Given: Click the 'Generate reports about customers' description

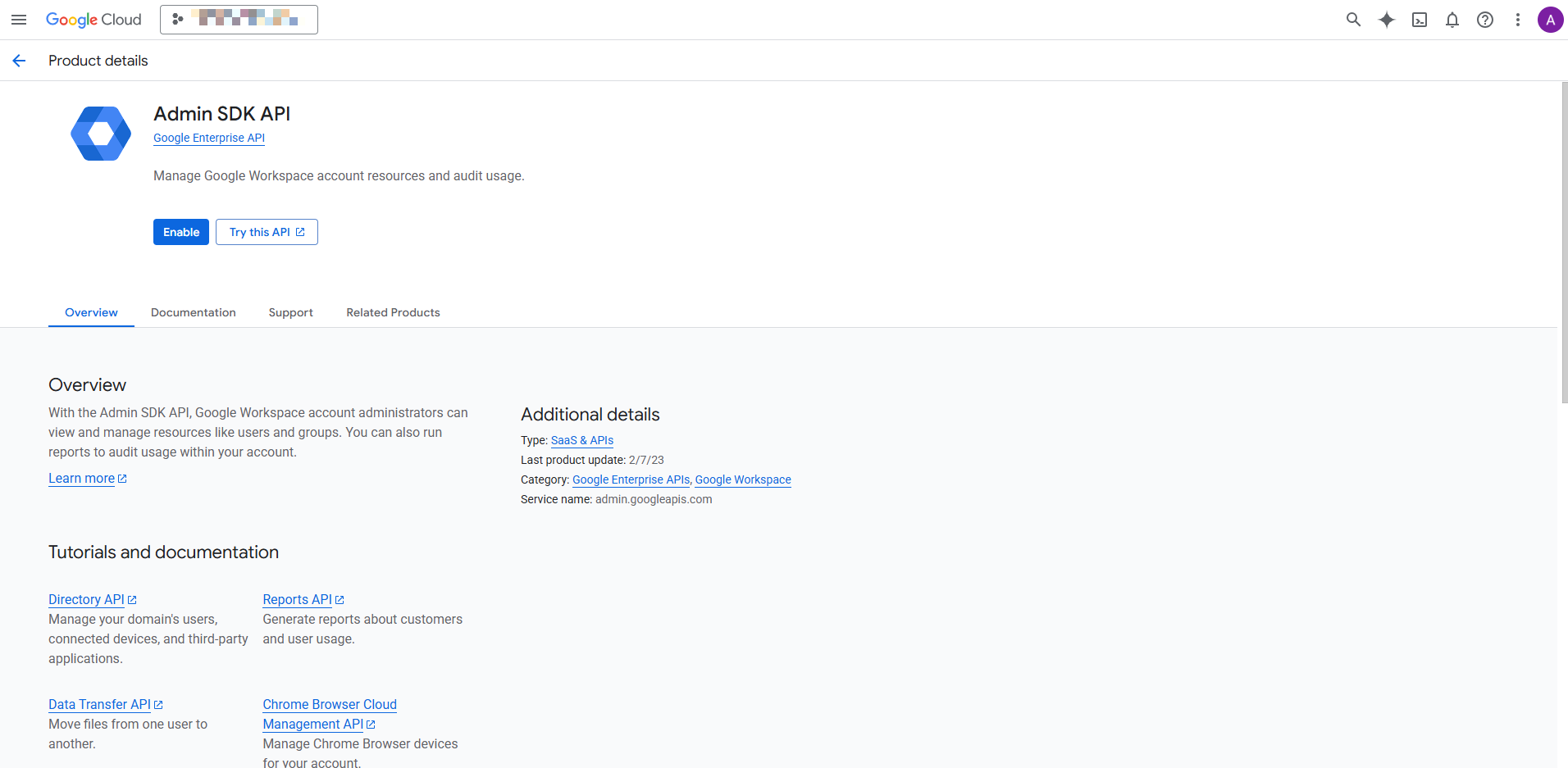Looking at the screenshot, I should [362, 629].
